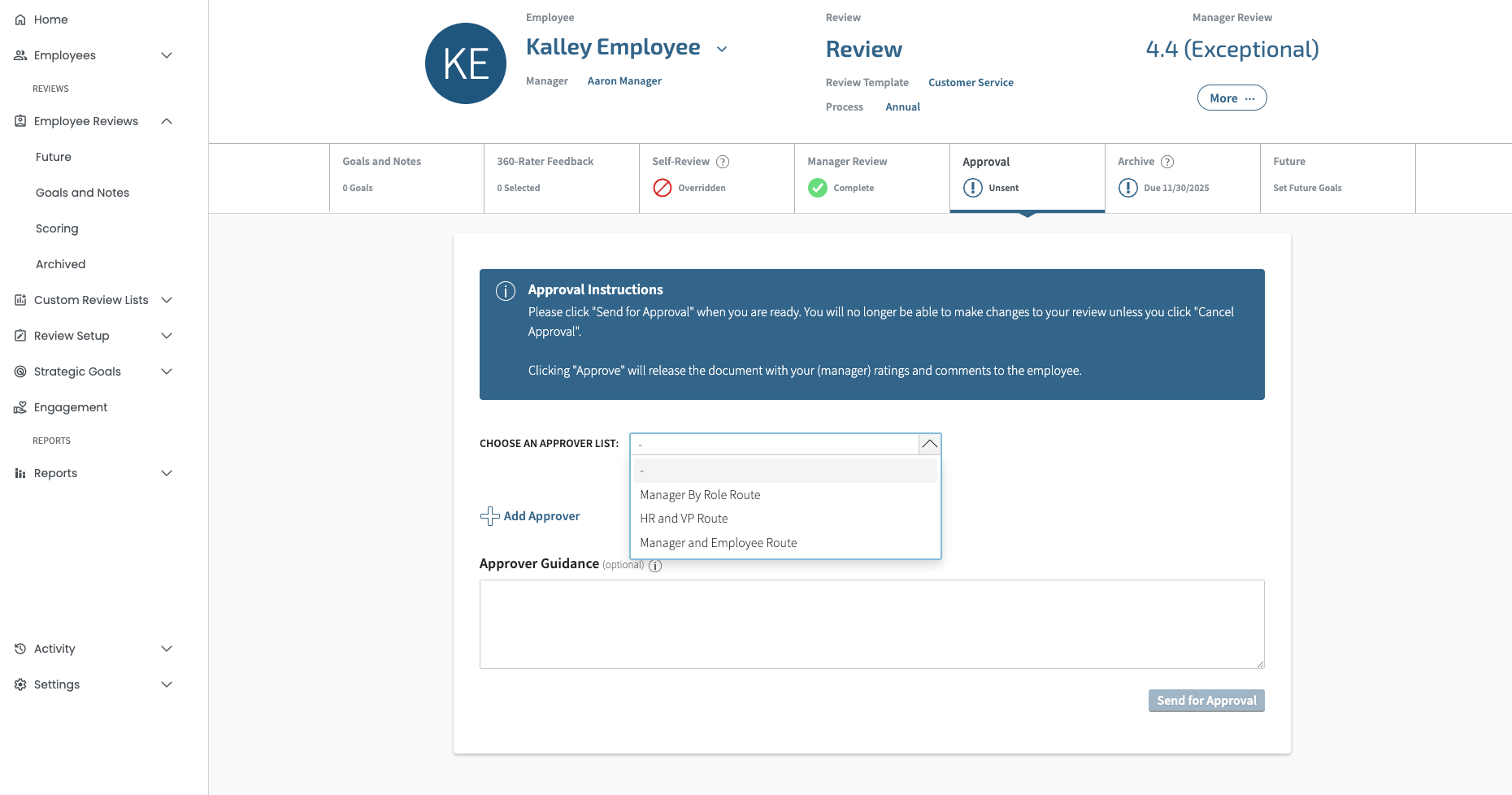
Task: Expand the Custom Review Lists section
Action: [167, 300]
